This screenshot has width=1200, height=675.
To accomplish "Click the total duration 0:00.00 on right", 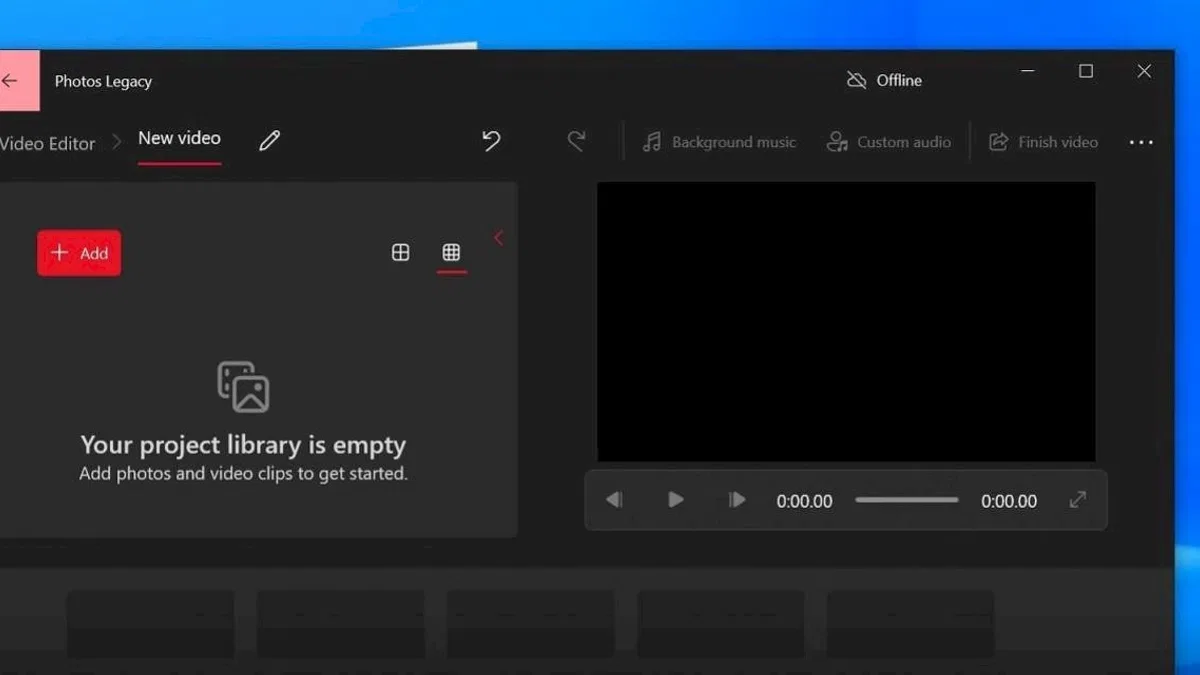I will [1009, 501].
